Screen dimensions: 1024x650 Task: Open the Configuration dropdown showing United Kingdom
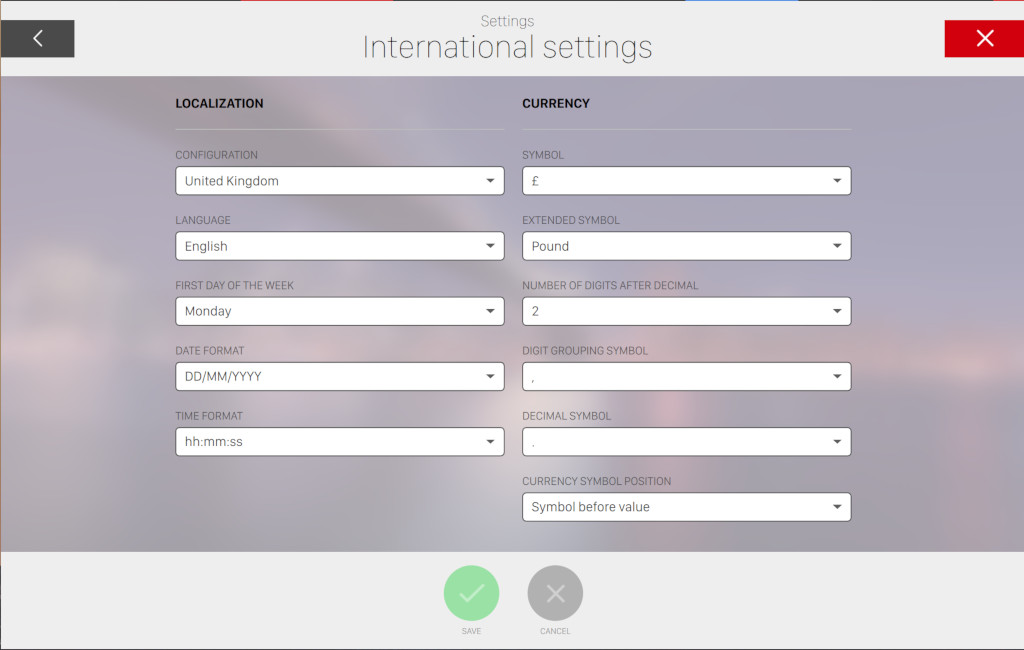pos(339,181)
